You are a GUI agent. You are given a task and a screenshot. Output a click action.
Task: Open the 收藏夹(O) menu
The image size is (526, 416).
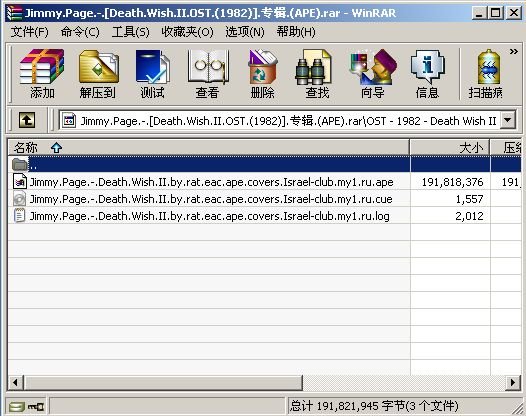[x=187, y=32]
